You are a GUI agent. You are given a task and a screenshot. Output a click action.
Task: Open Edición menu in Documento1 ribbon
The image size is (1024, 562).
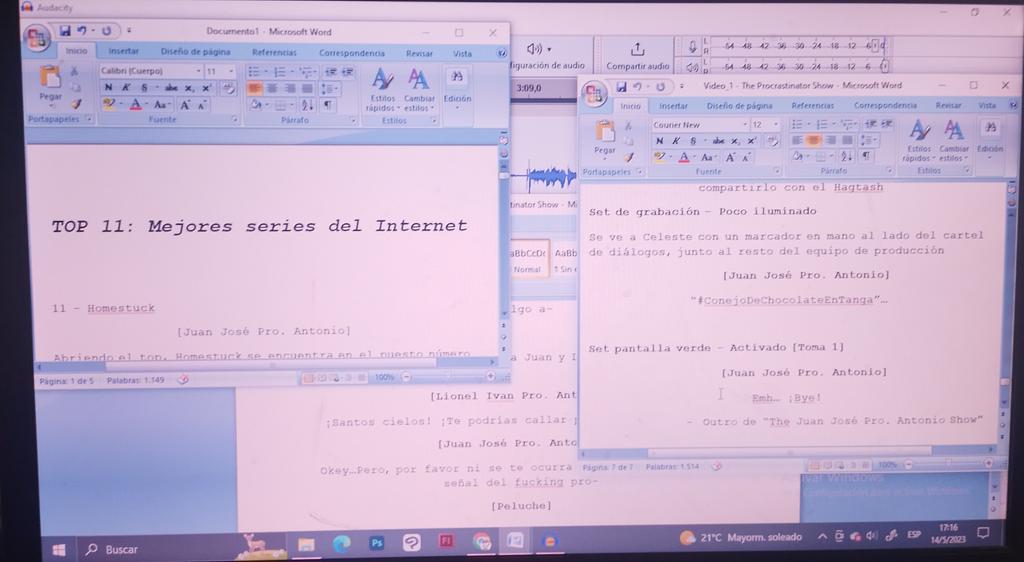point(457,89)
